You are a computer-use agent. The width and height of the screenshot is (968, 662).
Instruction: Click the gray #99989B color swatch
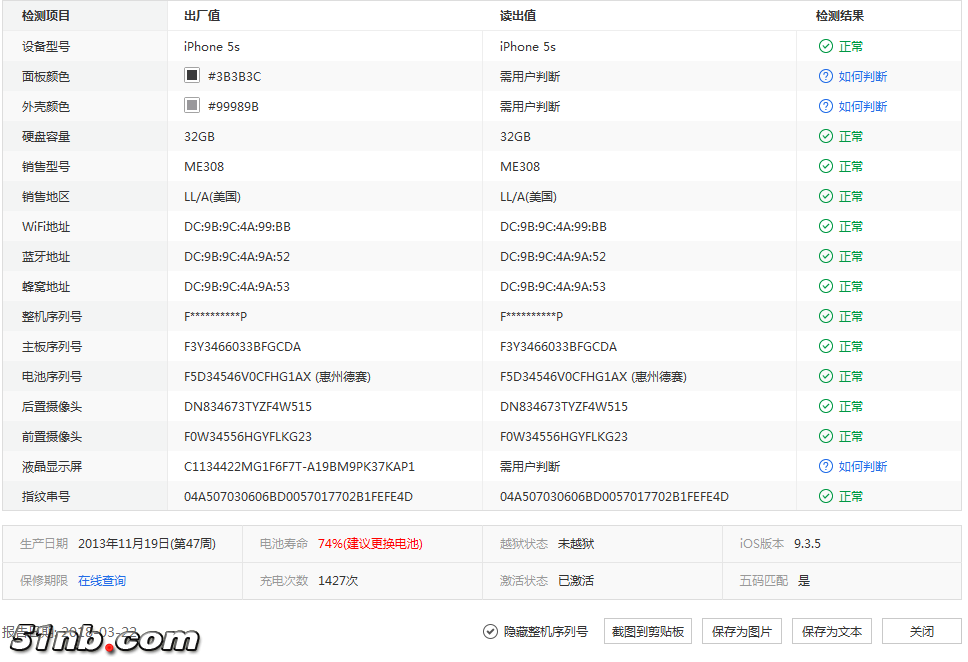192,105
